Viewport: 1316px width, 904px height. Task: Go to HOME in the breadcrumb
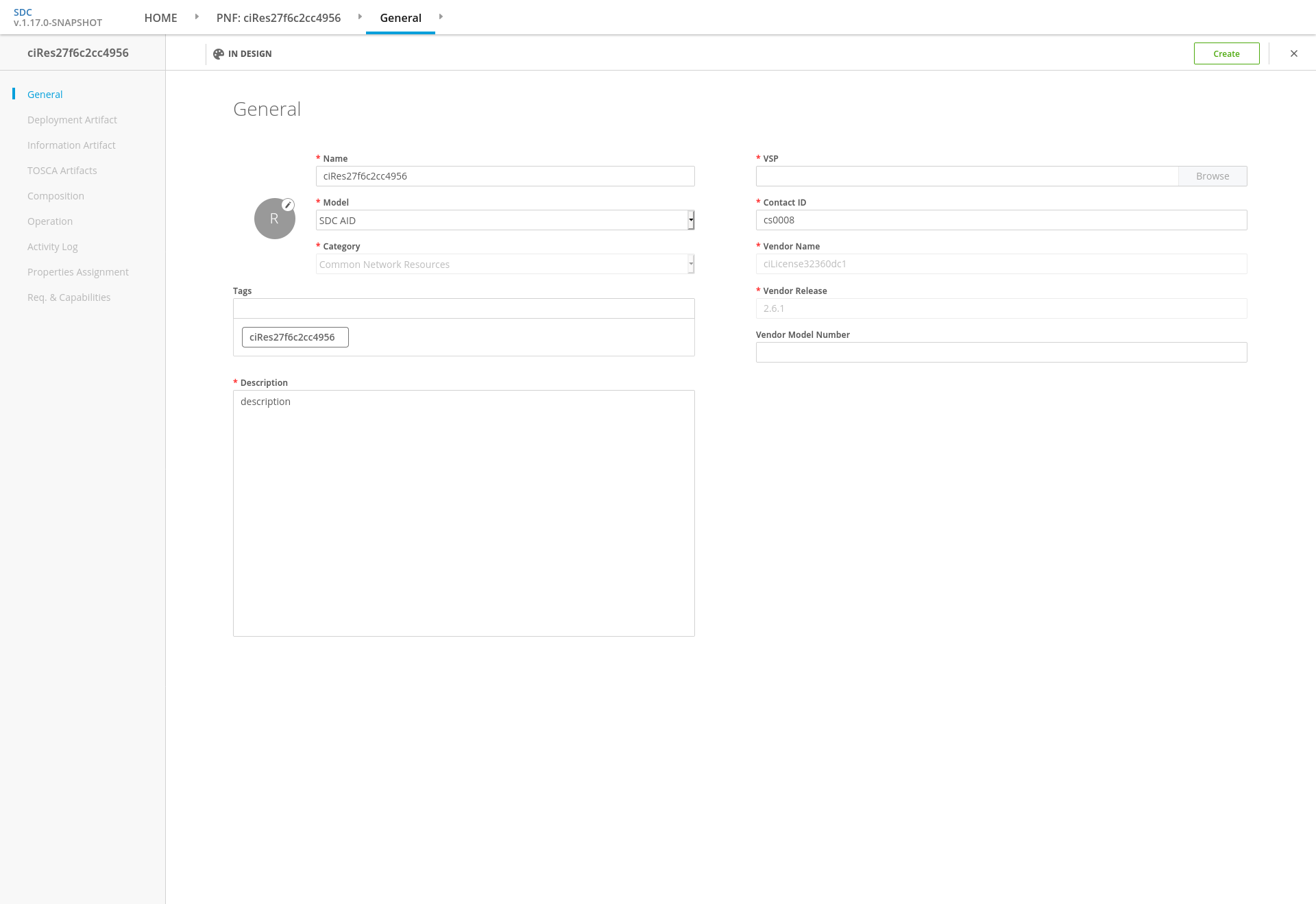[x=160, y=18]
